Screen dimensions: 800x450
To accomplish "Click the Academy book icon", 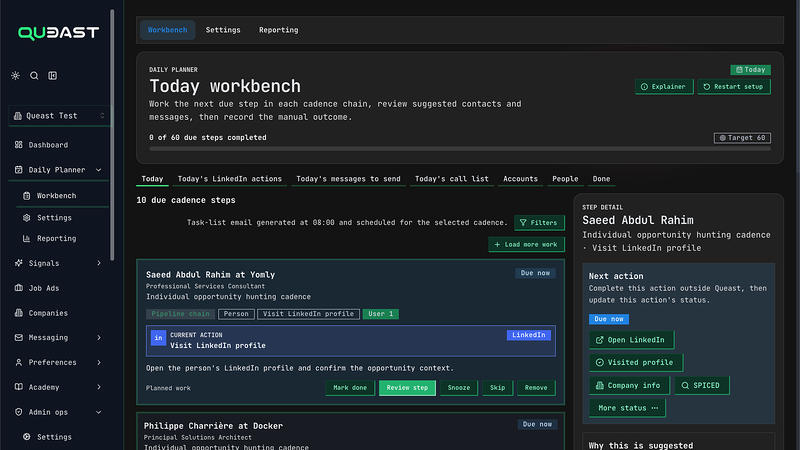I will tap(19, 387).
